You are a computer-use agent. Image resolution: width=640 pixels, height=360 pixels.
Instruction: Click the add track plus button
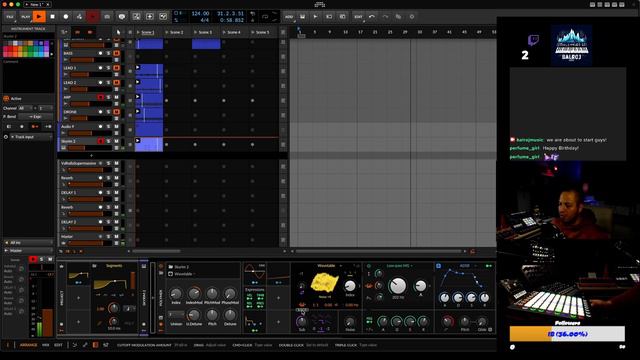coord(91,156)
